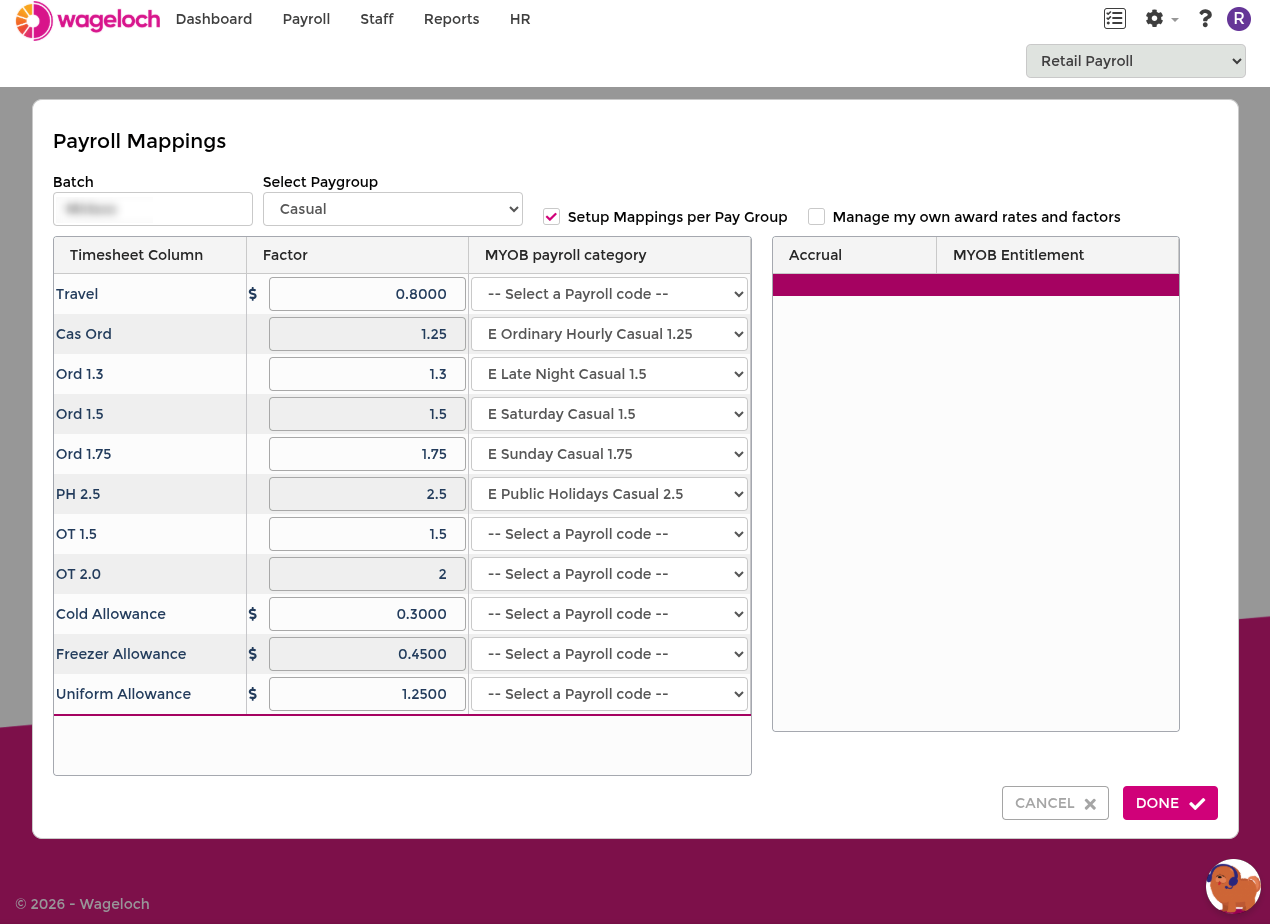The width and height of the screenshot is (1270, 924).
Task: Enable Manage my own award rates
Action: pyautogui.click(x=817, y=217)
